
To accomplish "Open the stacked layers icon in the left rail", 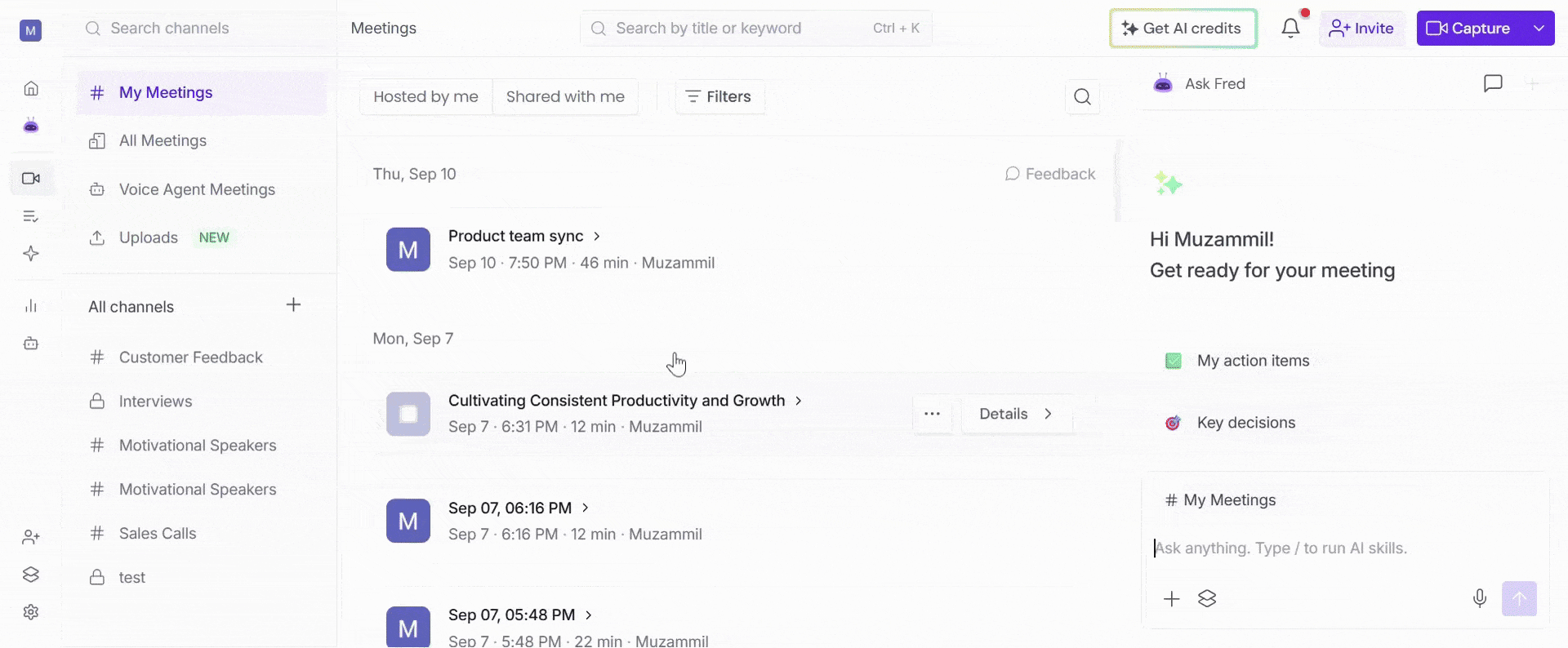I will [x=31, y=575].
